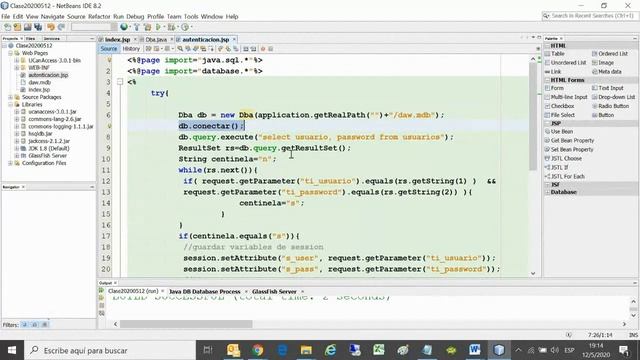Click the New File toolbar icon
The width and height of the screenshot is (640, 360).
7,27
